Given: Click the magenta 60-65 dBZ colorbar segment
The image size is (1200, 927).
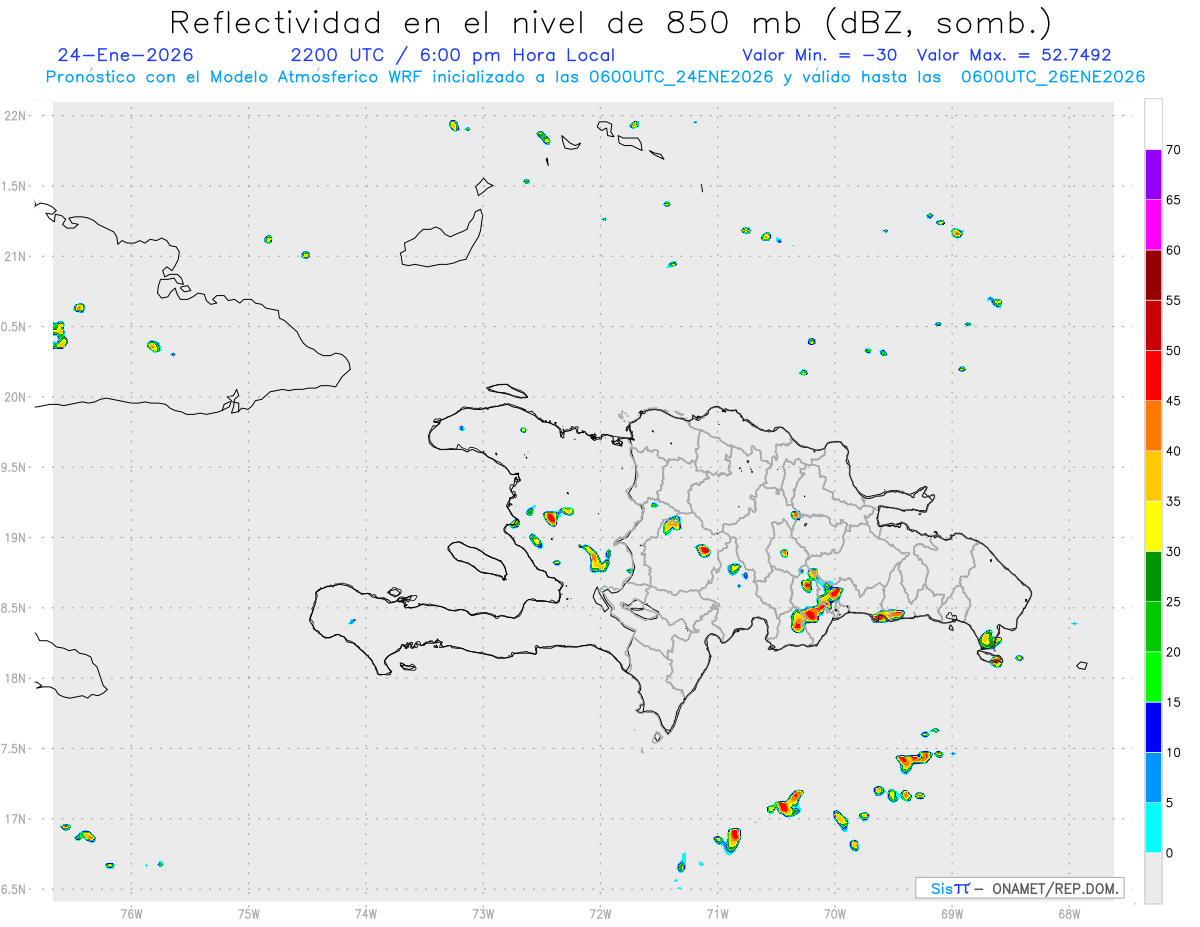Looking at the screenshot, I should [x=1153, y=225].
